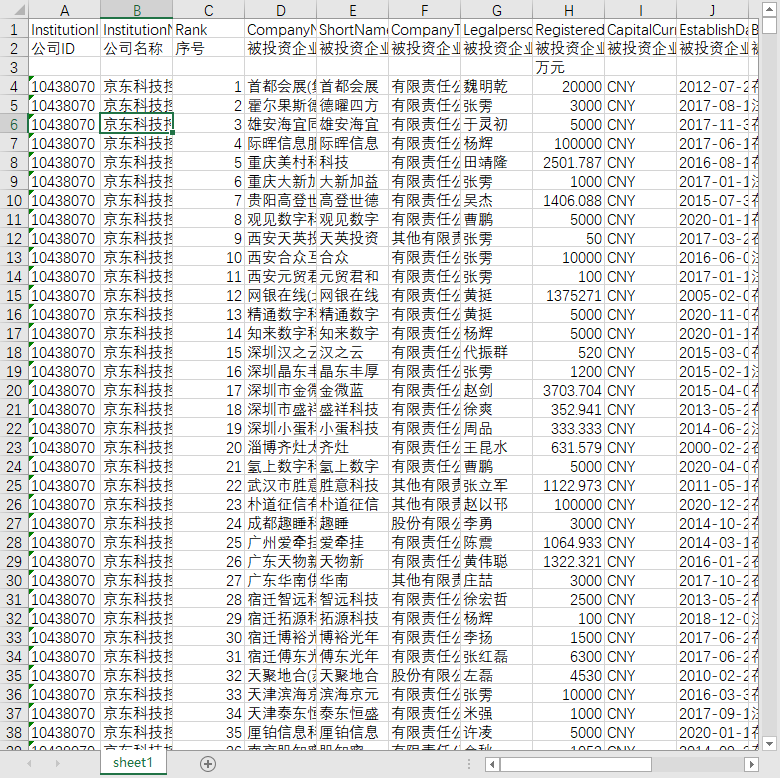Select column D header
Screen dimensions: 780x778
tap(281, 10)
